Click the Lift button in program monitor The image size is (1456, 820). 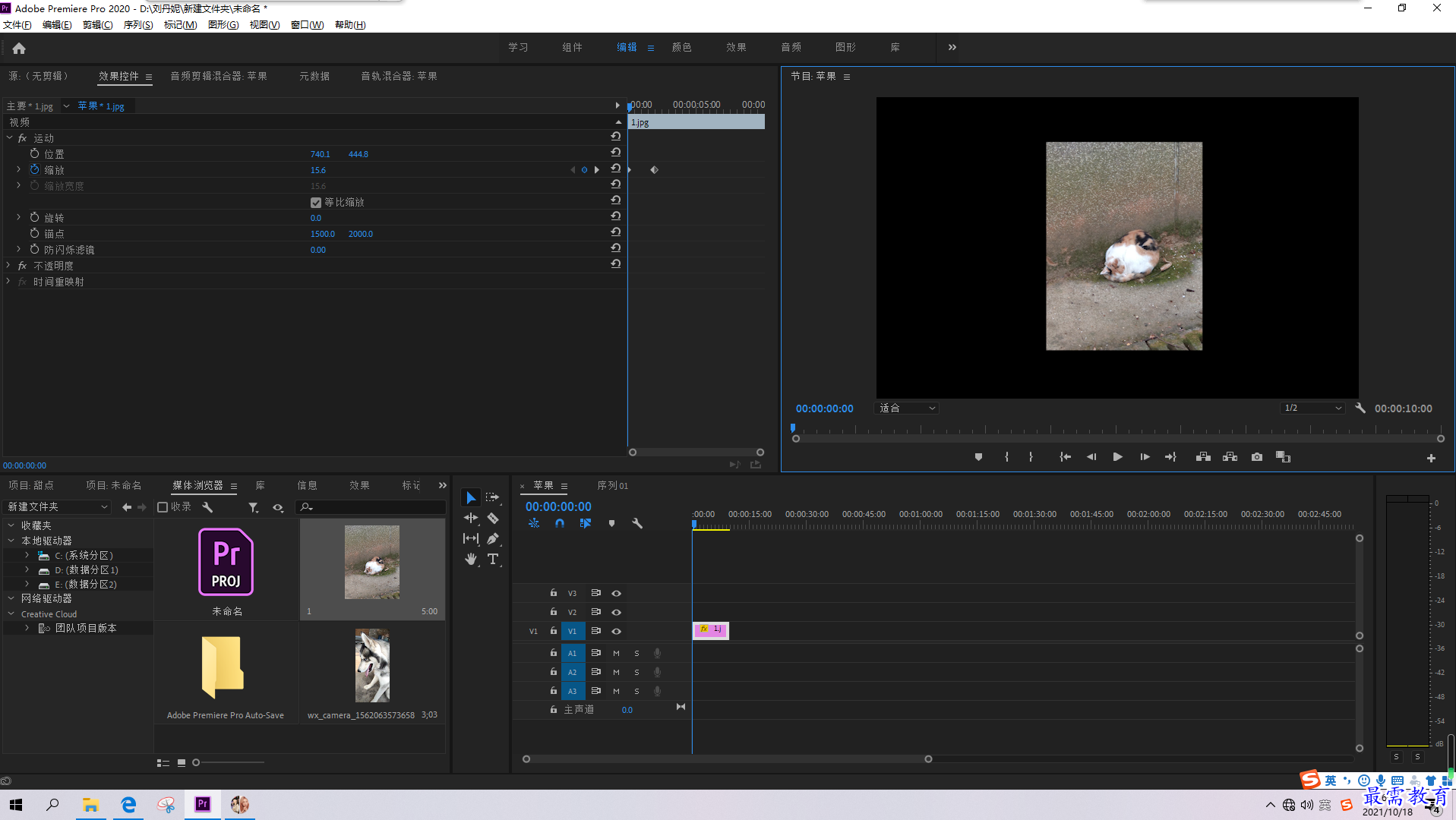1203,457
